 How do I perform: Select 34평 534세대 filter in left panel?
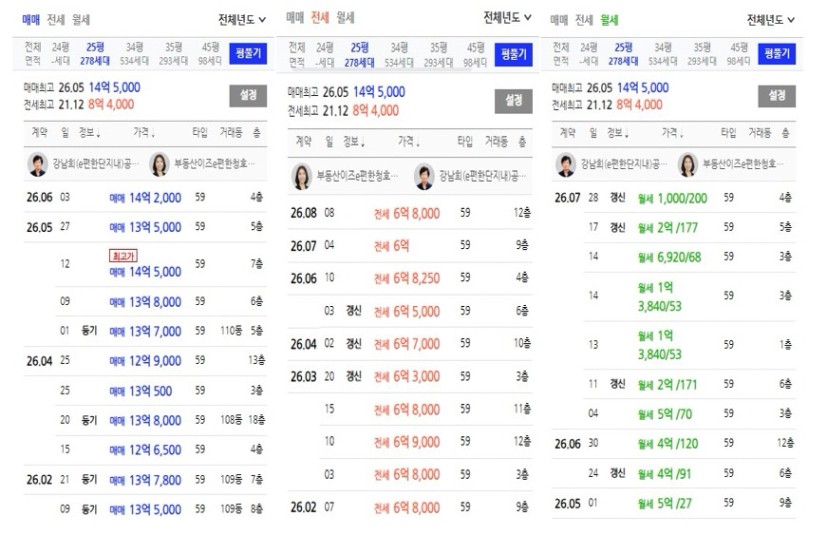coord(134,54)
